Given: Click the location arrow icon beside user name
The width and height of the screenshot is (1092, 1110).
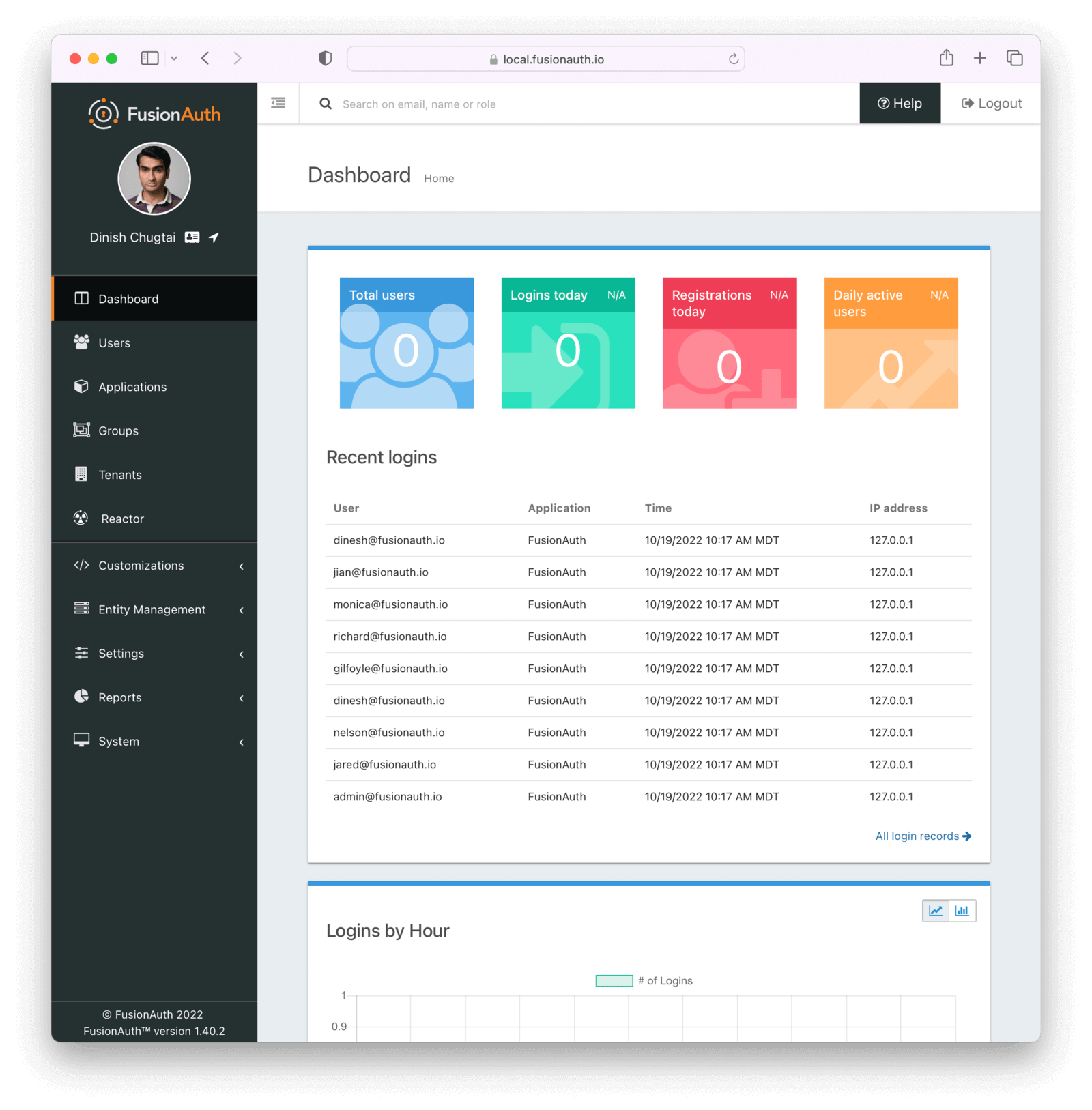Looking at the screenshot, I should click(214, 237).
